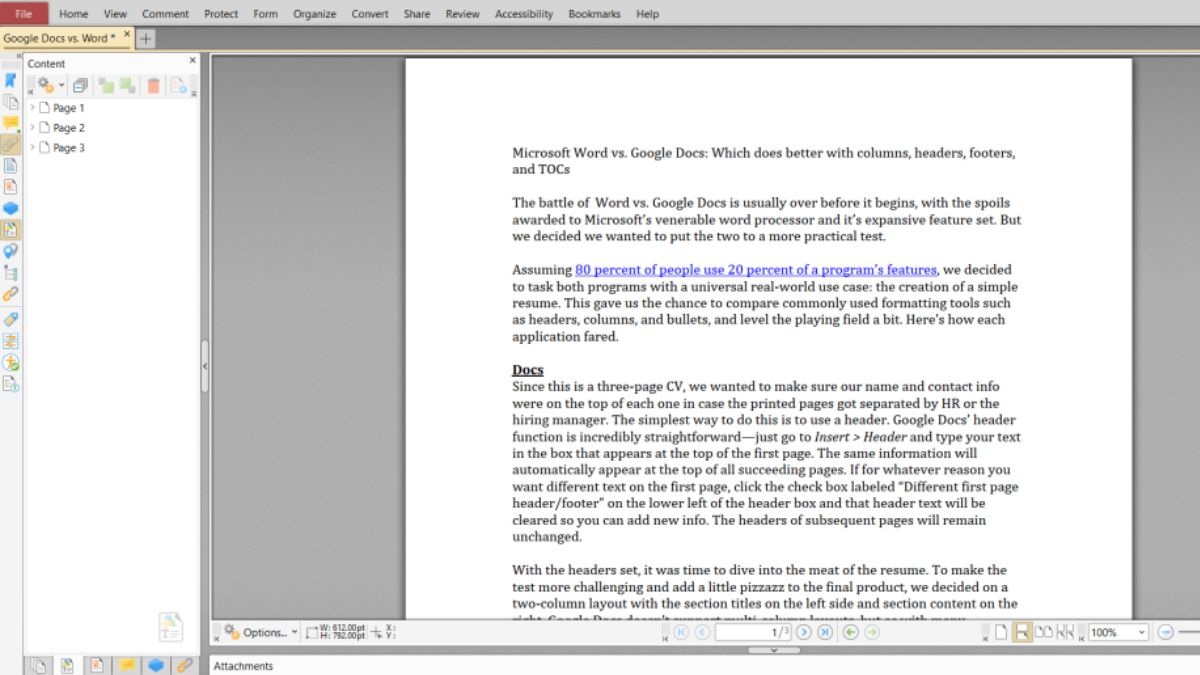Go to the last page button
The image size is (1200, 675).
[x=824, y=632]
